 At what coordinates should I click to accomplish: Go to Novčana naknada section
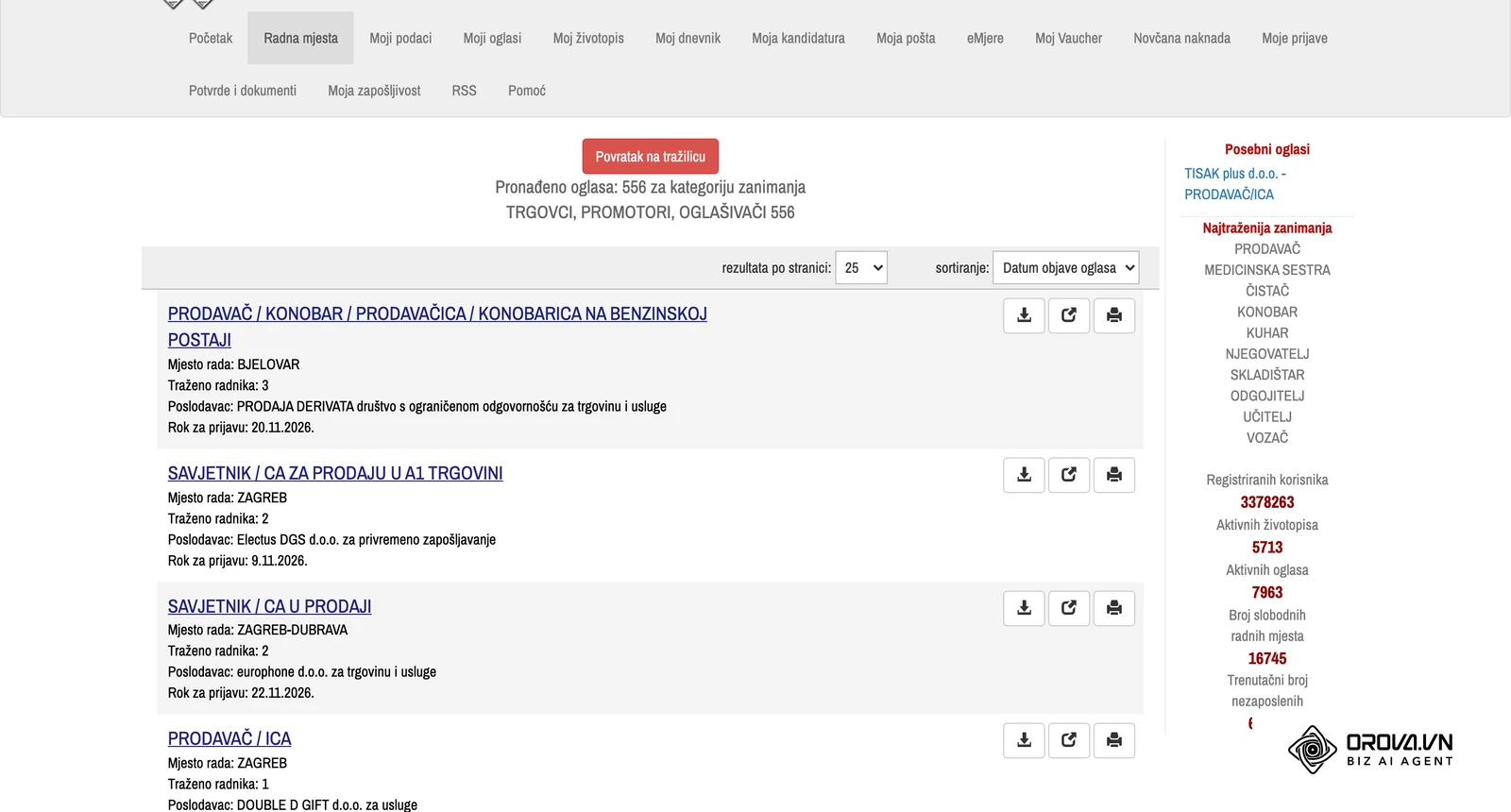tap(1181, 38)
